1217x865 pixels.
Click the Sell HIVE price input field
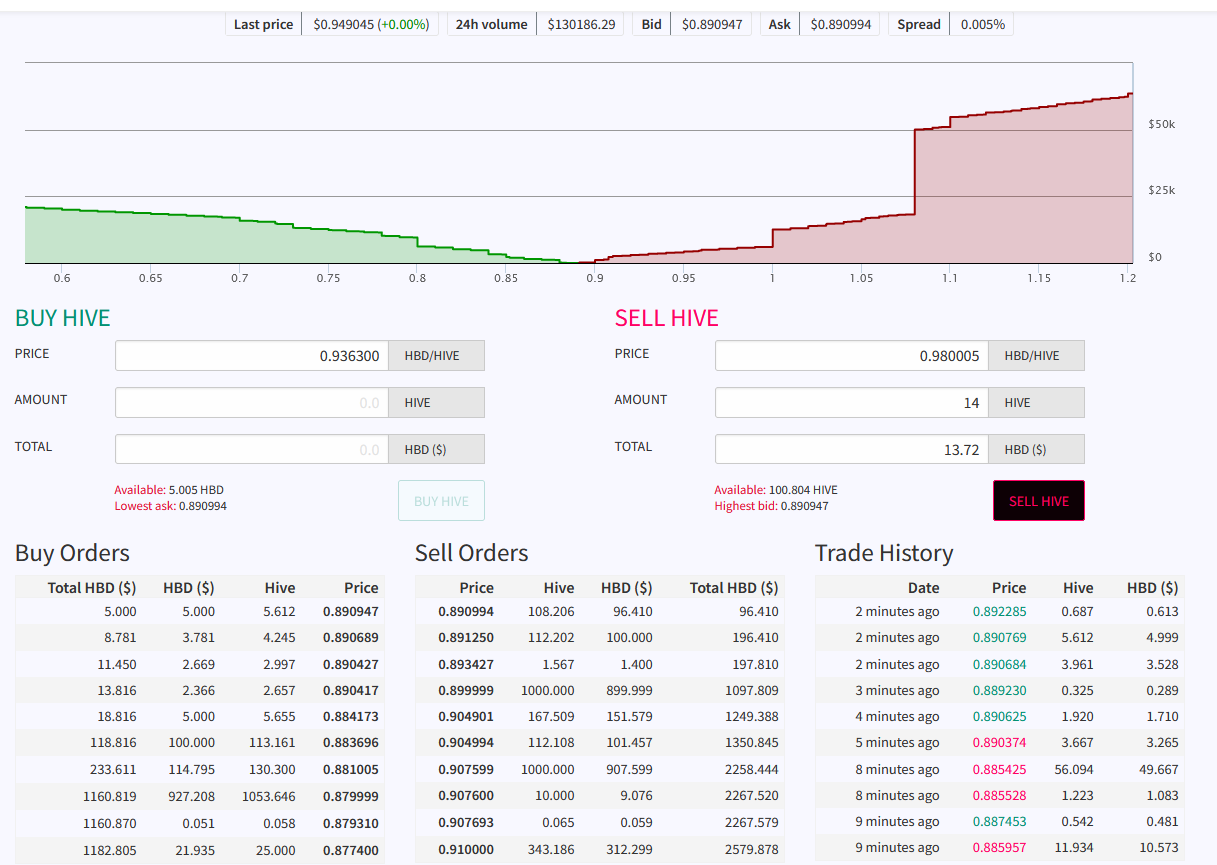point(851,355)
